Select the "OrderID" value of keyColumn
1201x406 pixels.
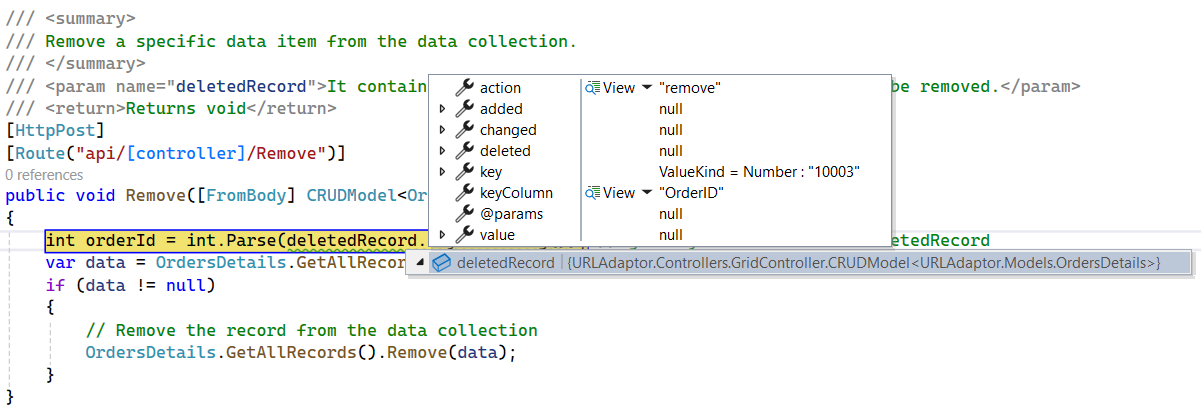691,193
